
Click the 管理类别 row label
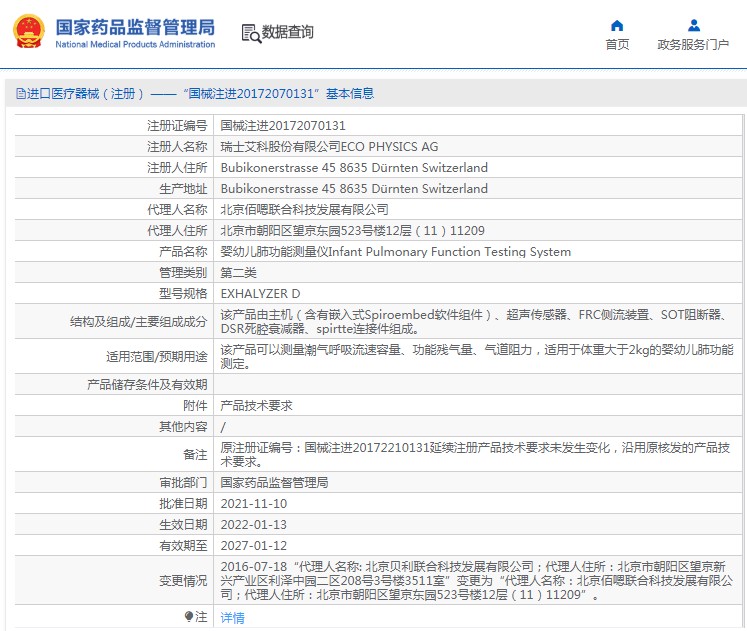183,272
